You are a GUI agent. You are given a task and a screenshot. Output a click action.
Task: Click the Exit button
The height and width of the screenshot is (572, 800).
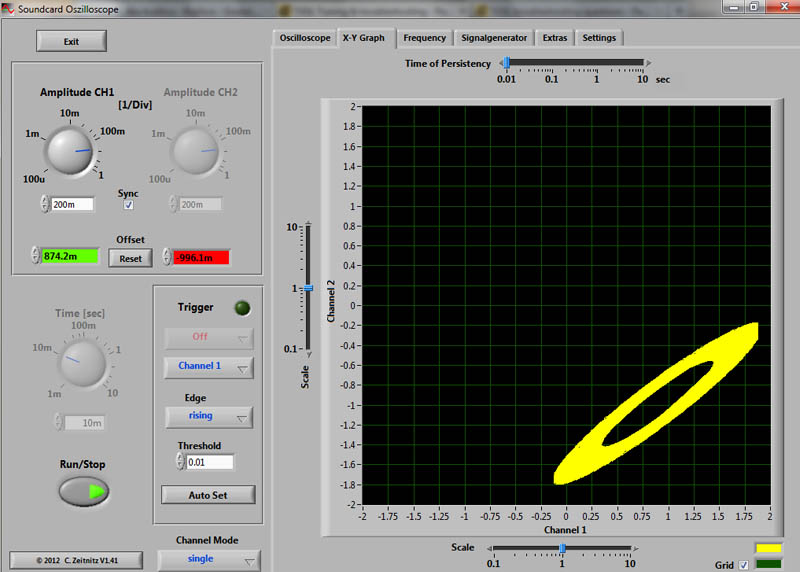point(71,41)
